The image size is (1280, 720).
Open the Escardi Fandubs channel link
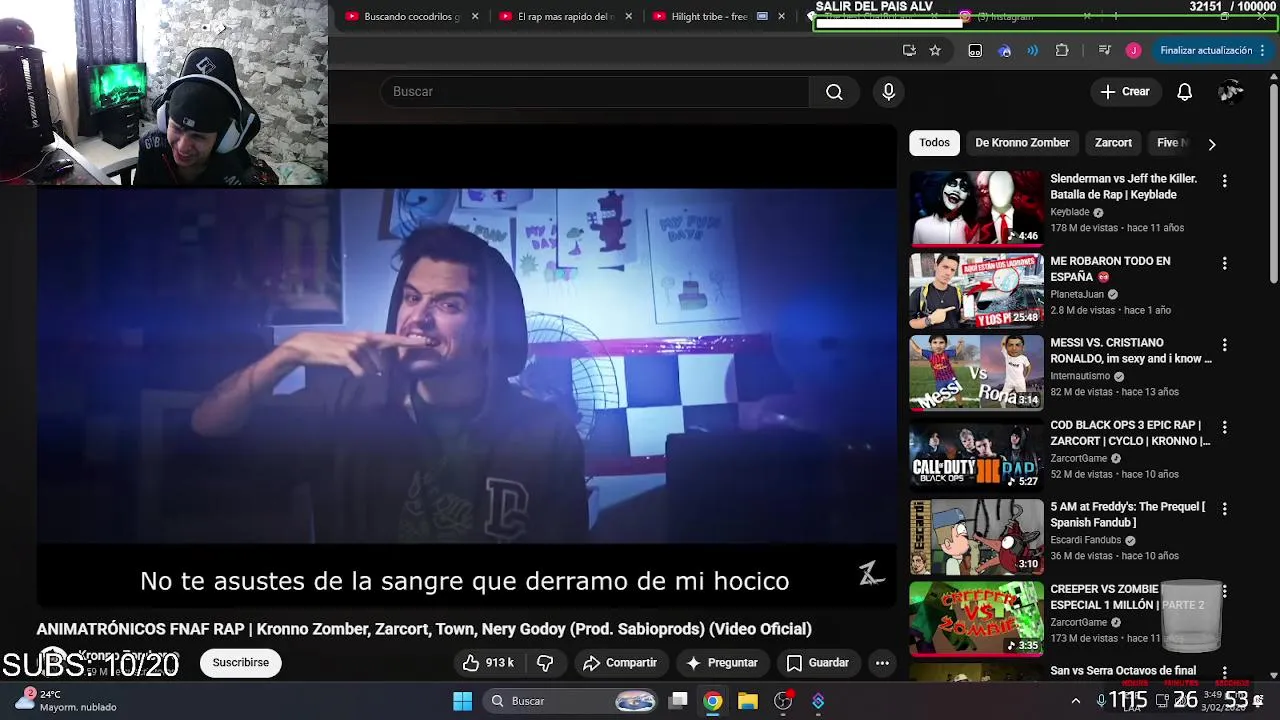tap(1085, 541)
